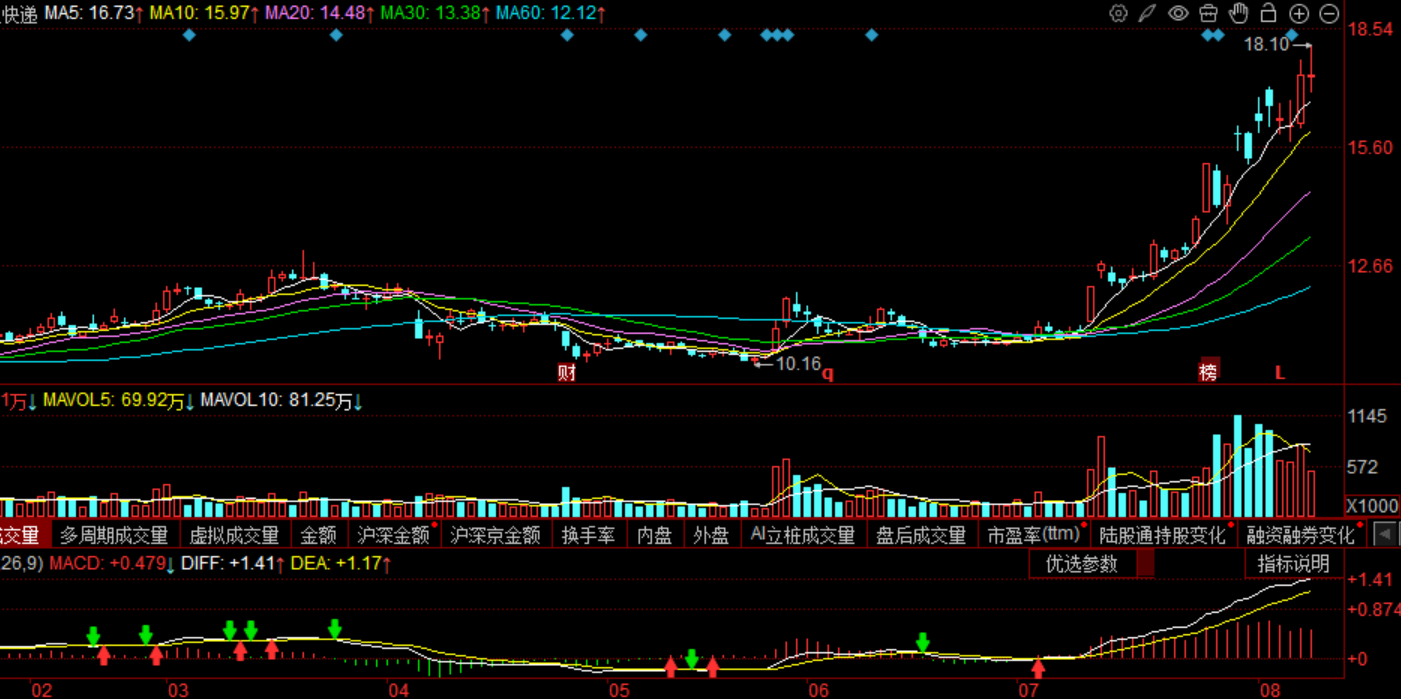Click the red q marker on chart
The height and width of the screenshot is (699, 1401).
click(x=828, y=373)
